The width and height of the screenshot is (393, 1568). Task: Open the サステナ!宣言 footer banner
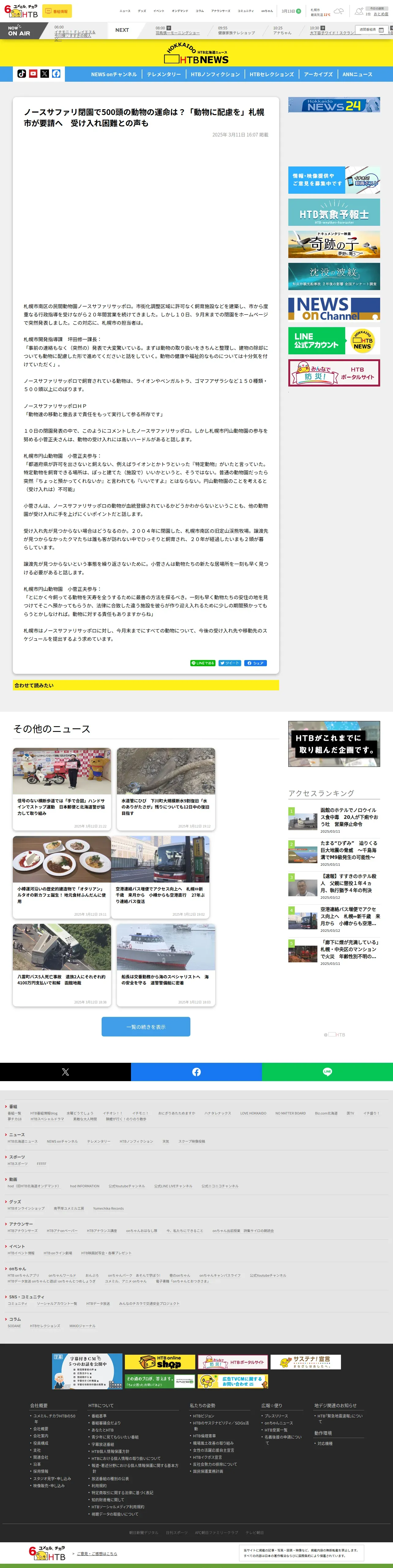coord(305,1362)
